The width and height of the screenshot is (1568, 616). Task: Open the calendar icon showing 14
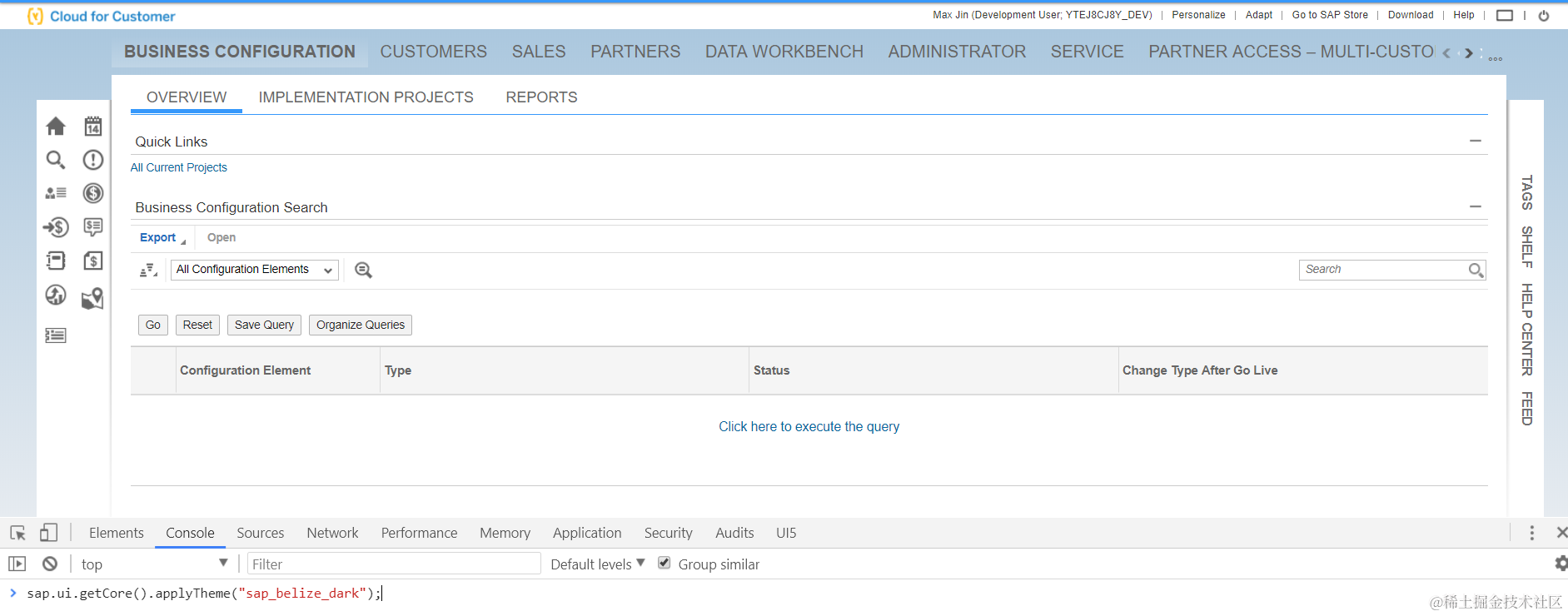point(93,127)
